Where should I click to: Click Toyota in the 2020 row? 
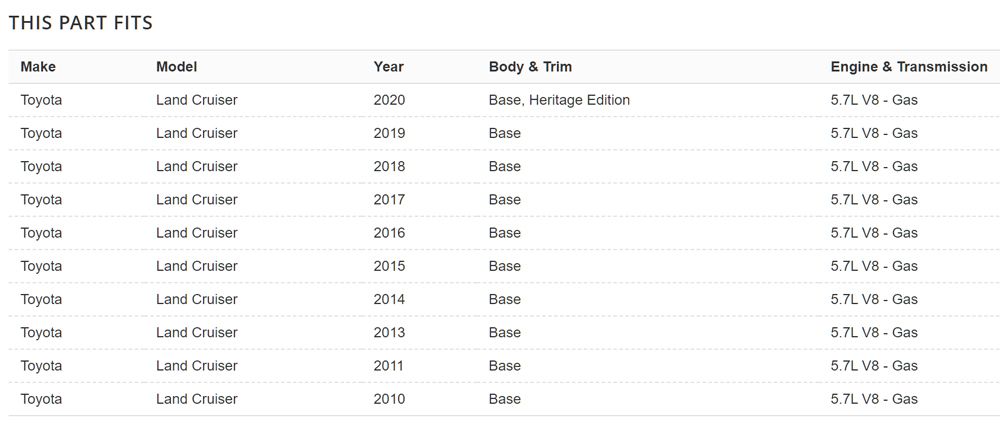[x=41, y=100]
